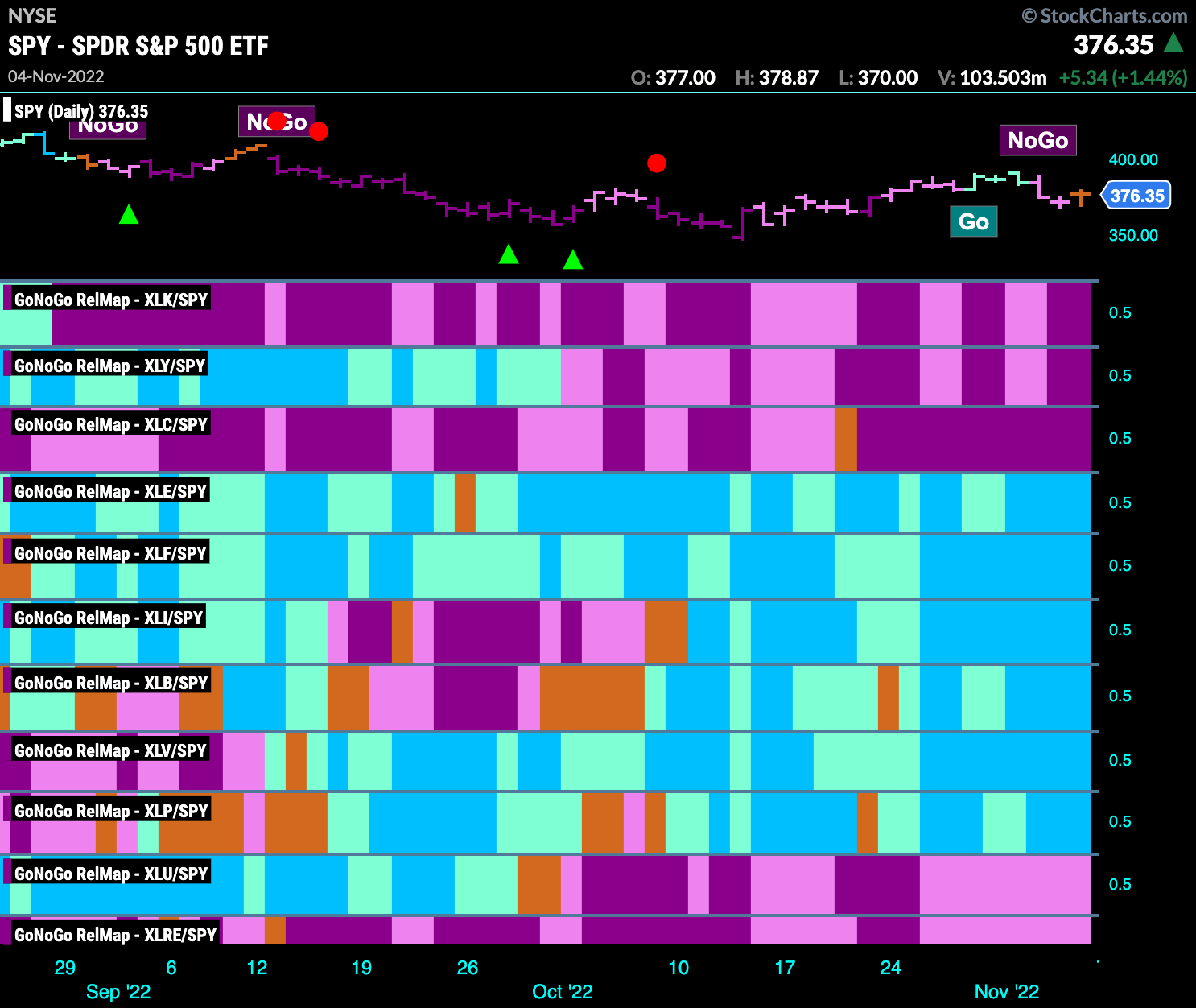The height and width of the screenshot is (1008, 1196).
Task: Click the 12 date tick on axis
Action: tap(257, 968)
